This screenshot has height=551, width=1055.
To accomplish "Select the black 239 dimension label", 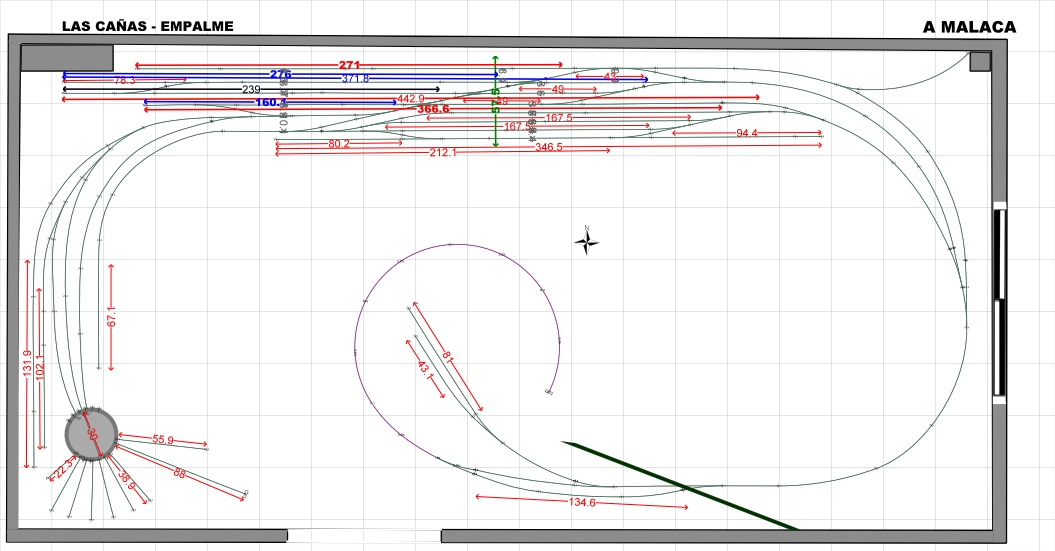I will click(x=251, y=89).
